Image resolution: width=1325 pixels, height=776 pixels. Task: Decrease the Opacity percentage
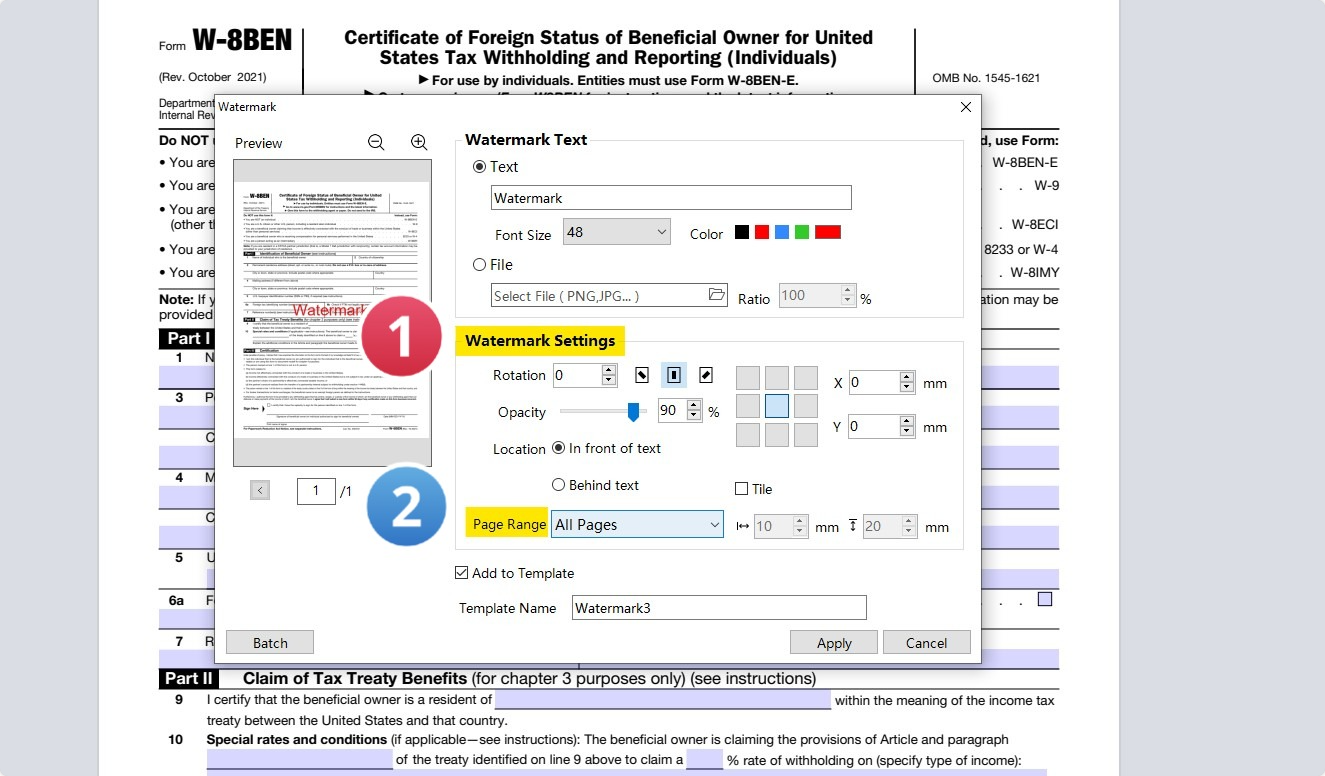click(x=696, y=417)
